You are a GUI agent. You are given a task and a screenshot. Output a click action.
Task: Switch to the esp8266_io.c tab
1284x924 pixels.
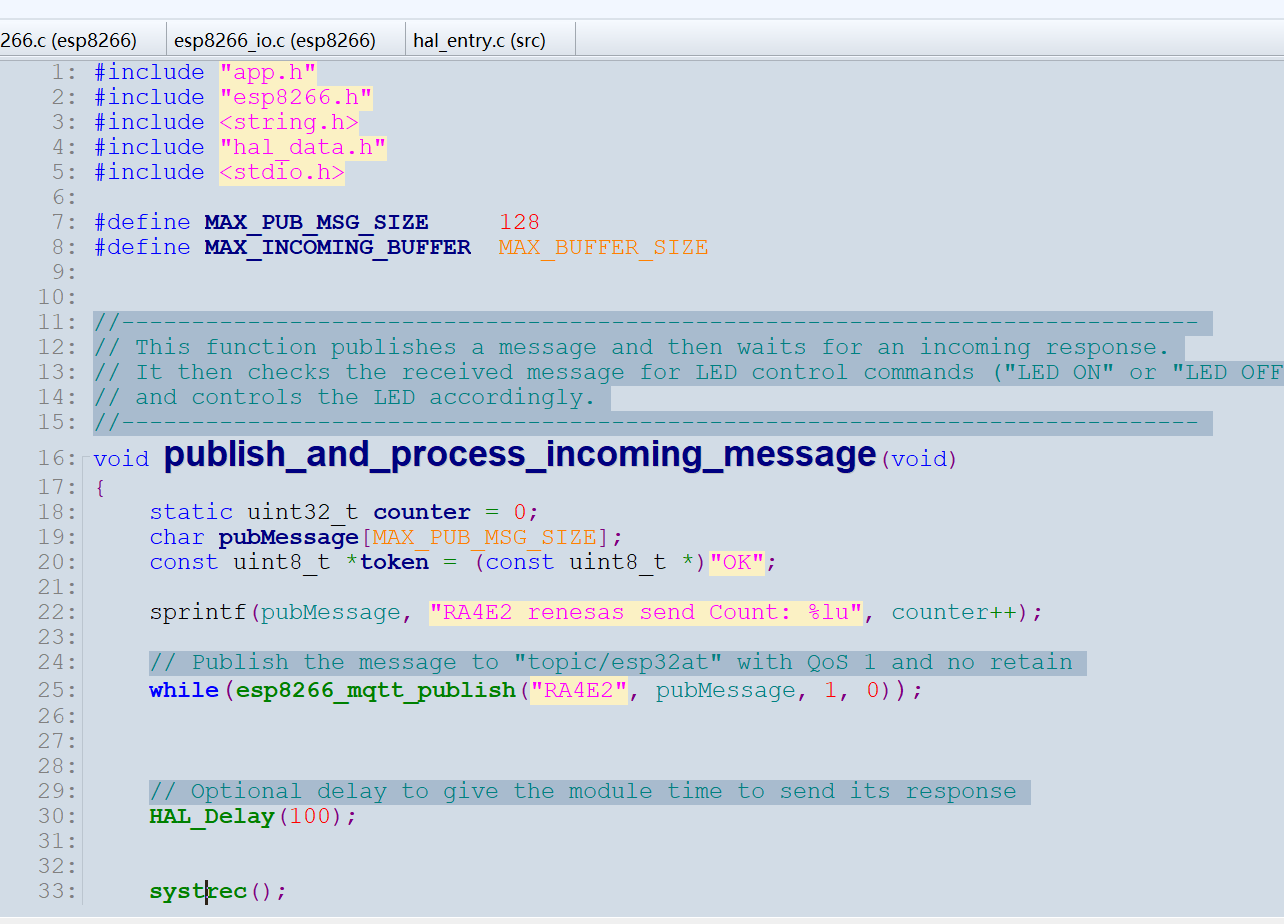(x=275, y=40)
